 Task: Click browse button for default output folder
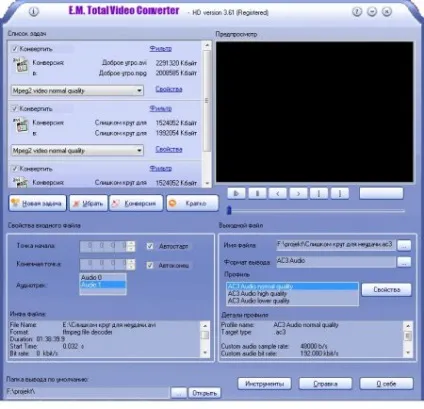179,393
